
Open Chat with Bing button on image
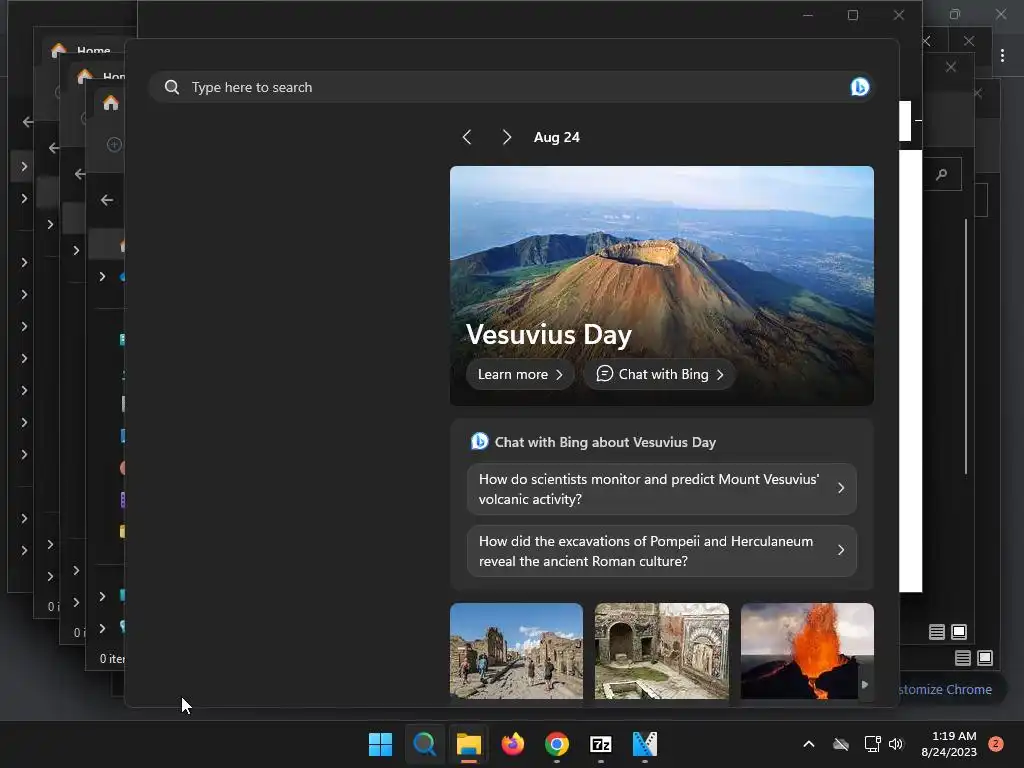660,374
